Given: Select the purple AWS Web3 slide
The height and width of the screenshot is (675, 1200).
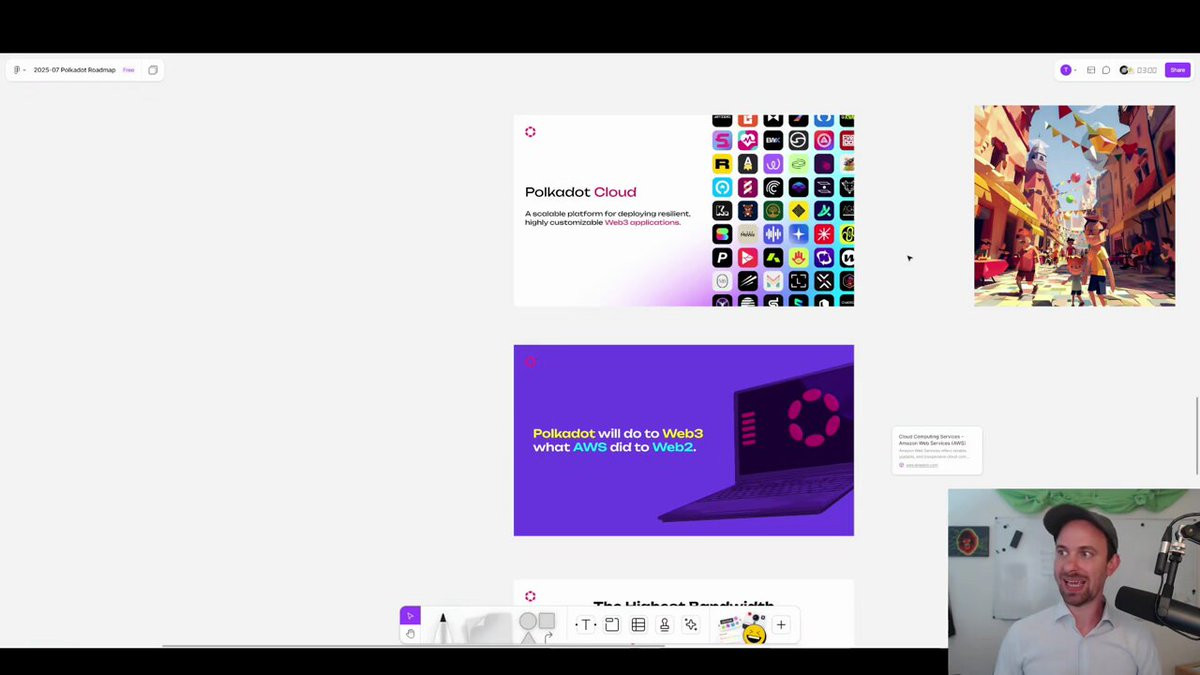Looking at the screenshot, I should (684, 440).
